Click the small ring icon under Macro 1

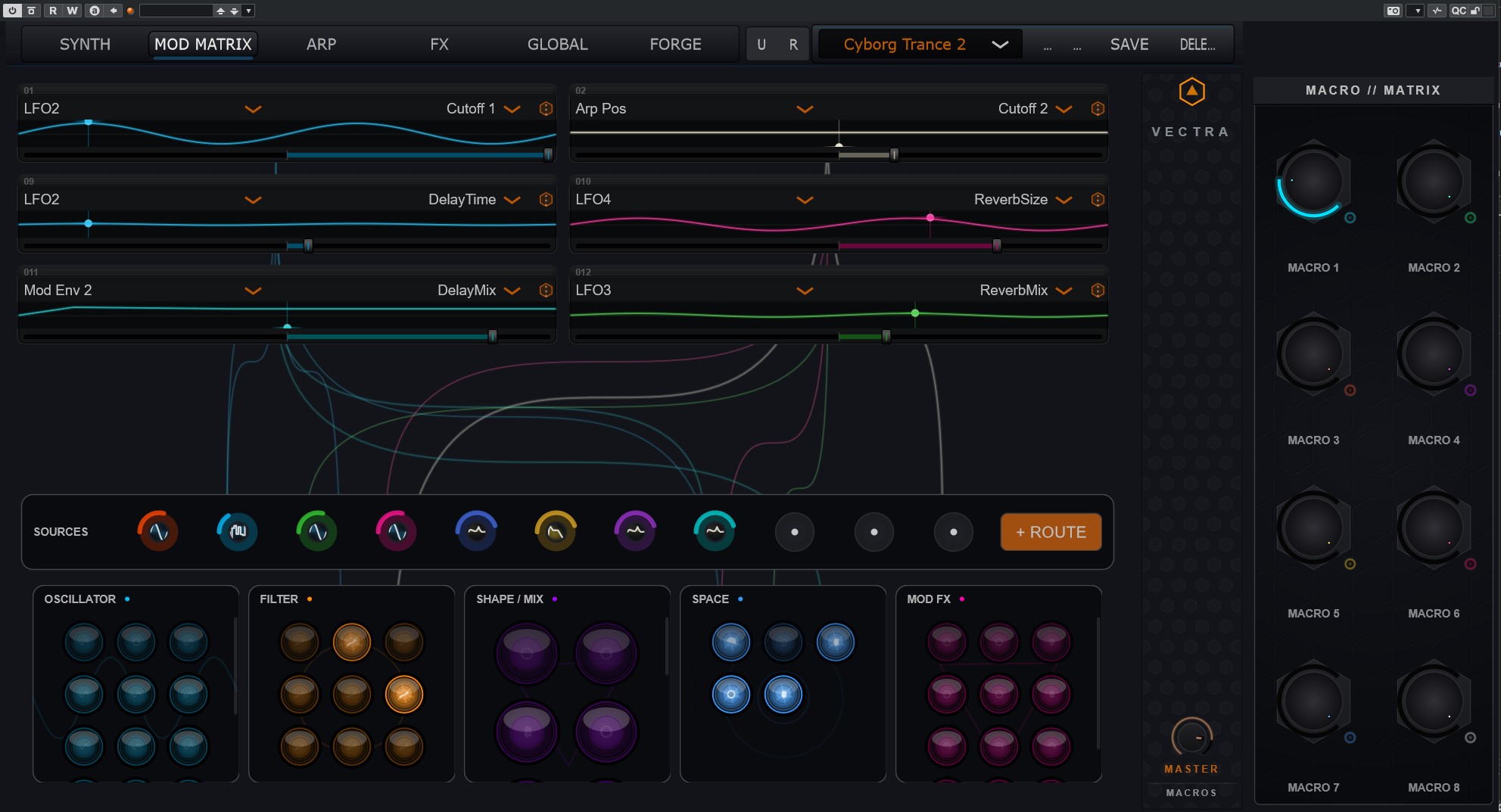(1350, 218)
